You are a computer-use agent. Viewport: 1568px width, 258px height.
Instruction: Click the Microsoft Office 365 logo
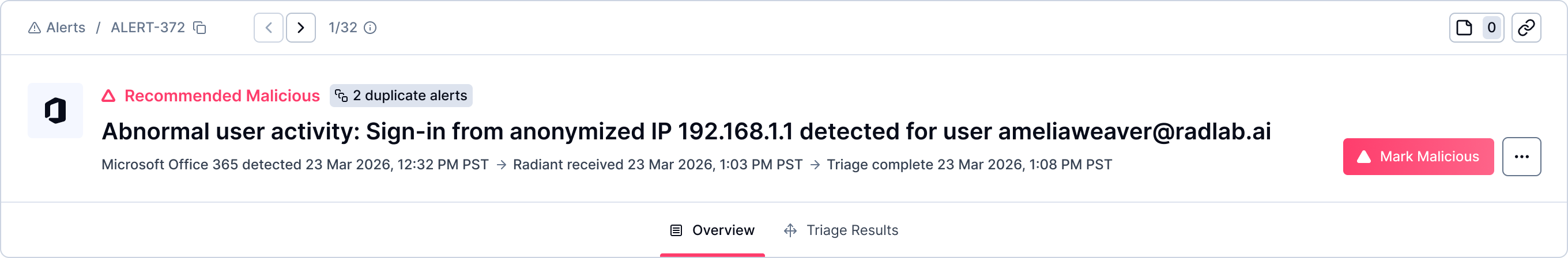(55, 111)
